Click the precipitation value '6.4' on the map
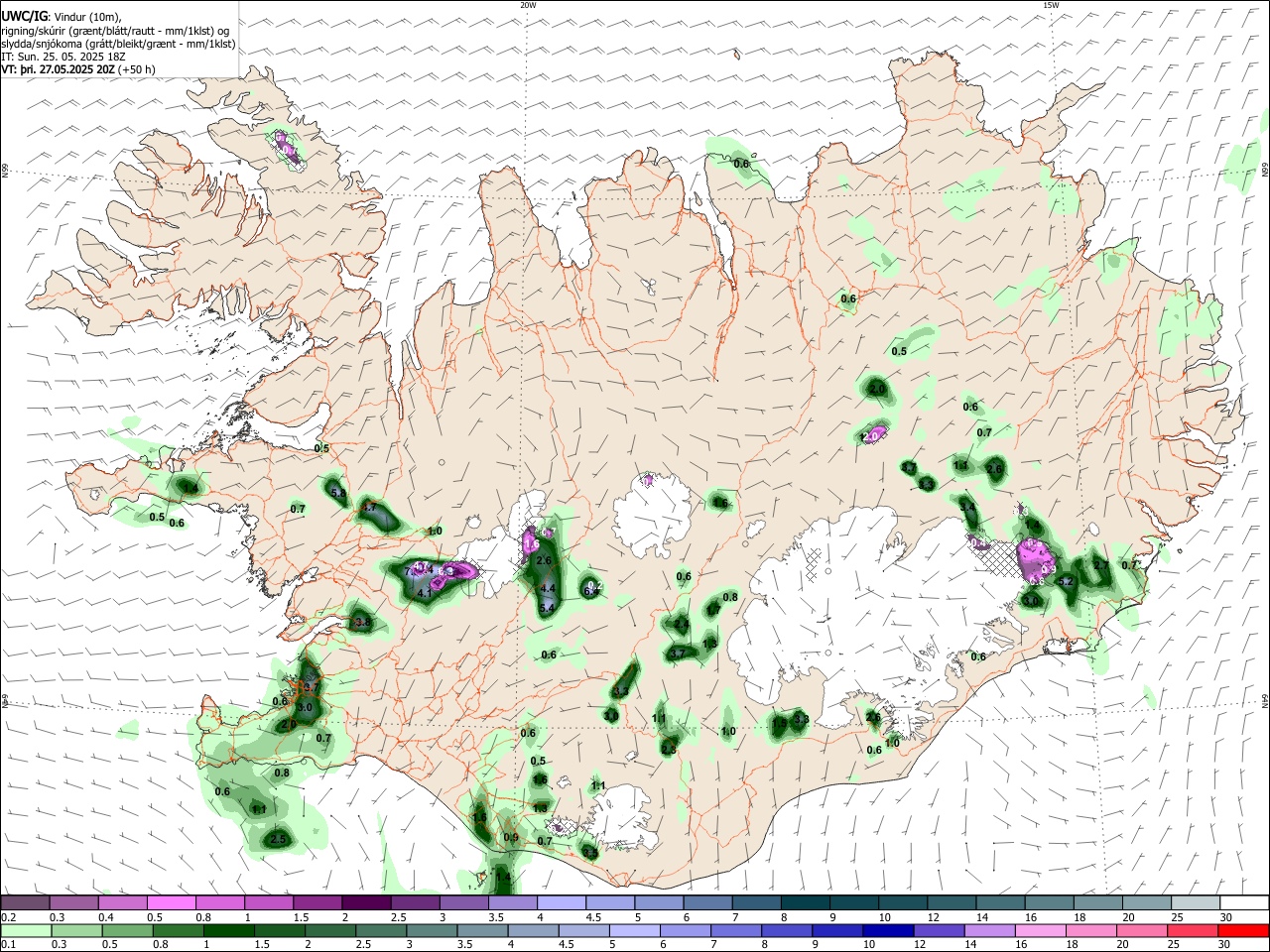Image resolution: width=1270 pixels, height=952 pixels. coord(592,590)
